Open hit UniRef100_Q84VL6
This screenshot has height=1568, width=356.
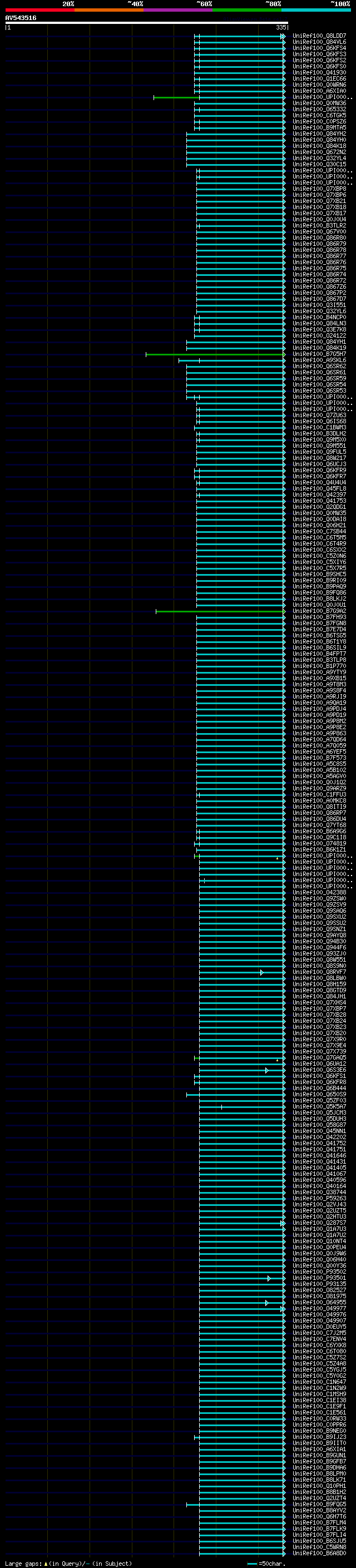pos(319,42)
